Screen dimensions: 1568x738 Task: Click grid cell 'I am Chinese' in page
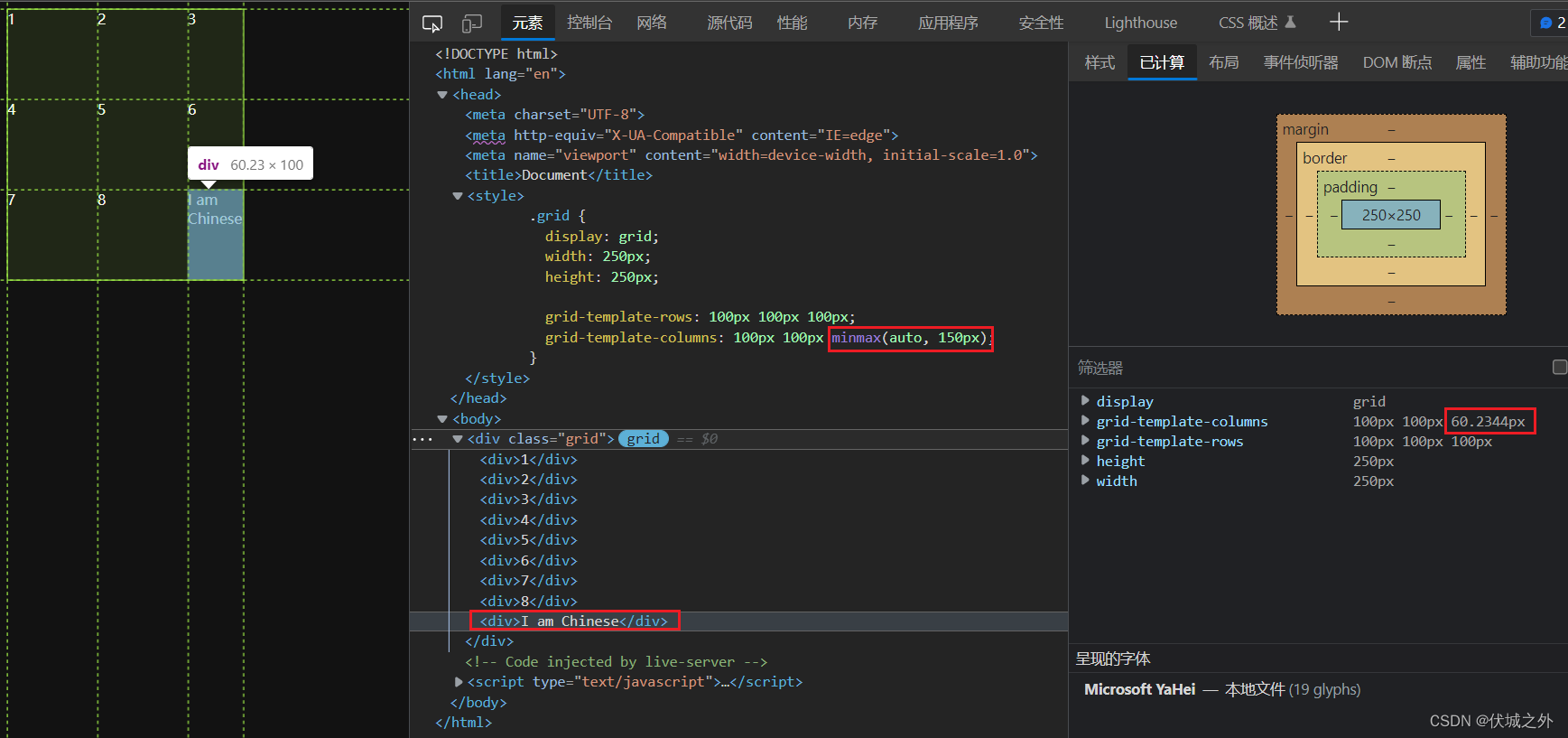(x=216, y=235)
